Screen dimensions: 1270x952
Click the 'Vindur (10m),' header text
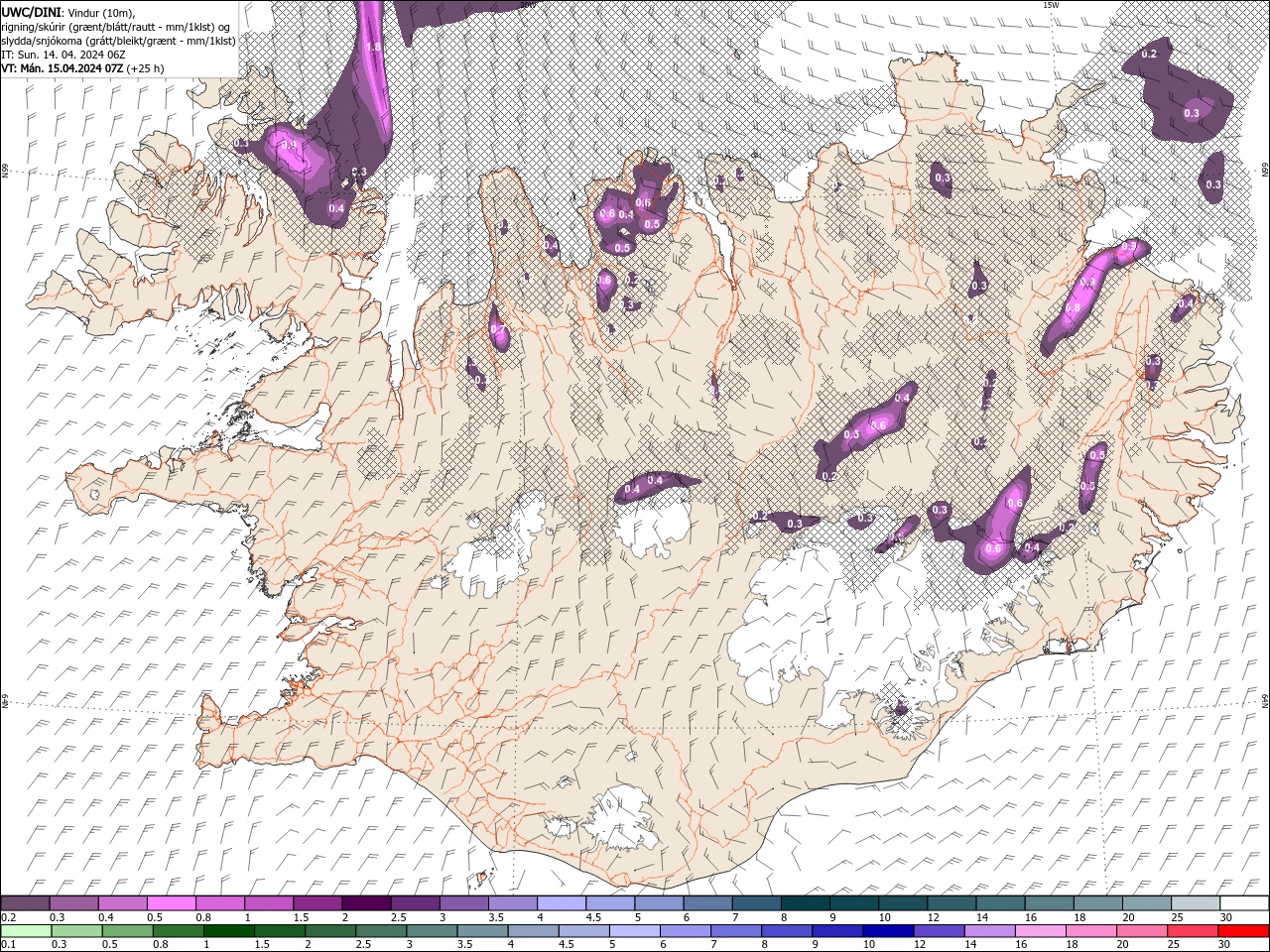[x=100, y=12]
